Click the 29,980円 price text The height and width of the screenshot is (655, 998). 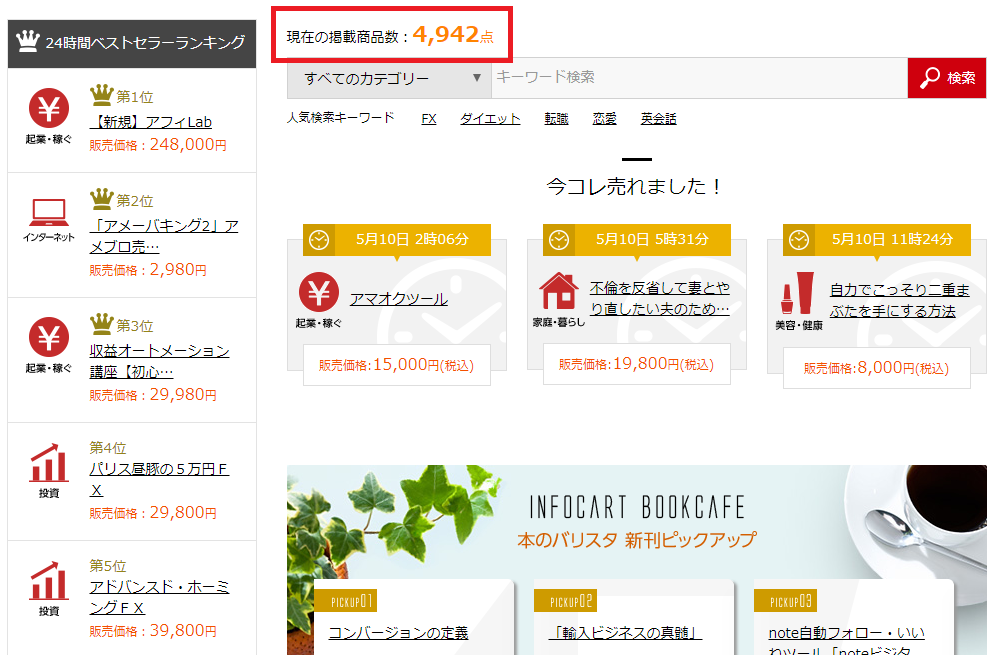click(183, 395)
